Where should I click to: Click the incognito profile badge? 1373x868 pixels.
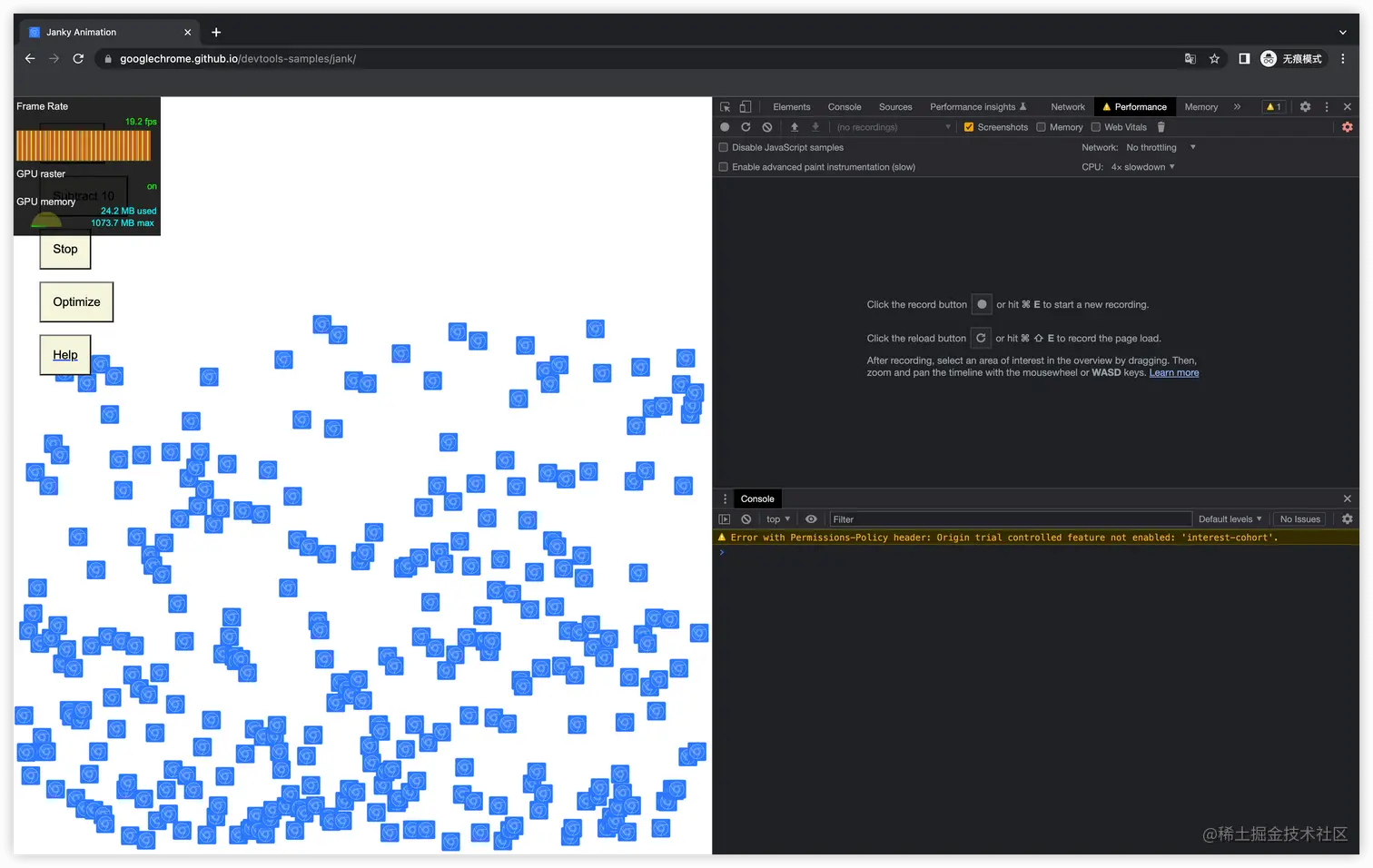tap(1292, 58)
